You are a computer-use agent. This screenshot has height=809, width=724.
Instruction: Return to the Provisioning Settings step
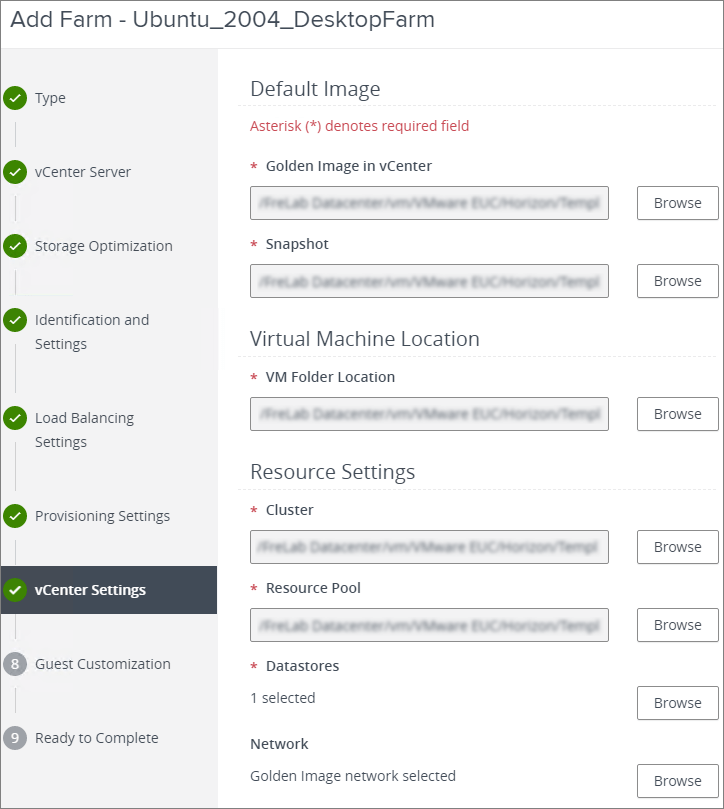pos(102,516)
